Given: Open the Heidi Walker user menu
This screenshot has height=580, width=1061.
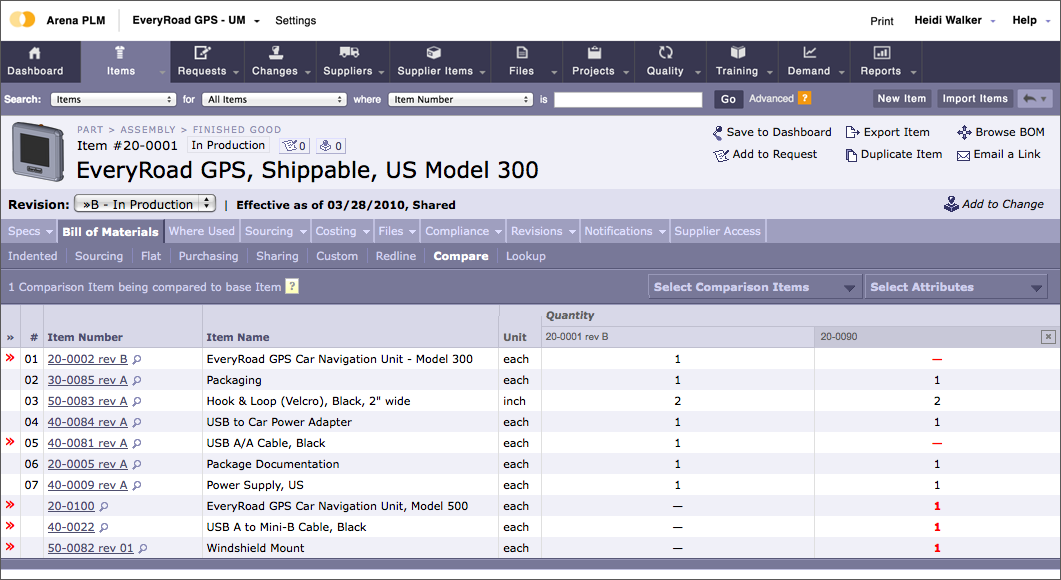Looking at the screenshot, I should click(x=955, y=20).
